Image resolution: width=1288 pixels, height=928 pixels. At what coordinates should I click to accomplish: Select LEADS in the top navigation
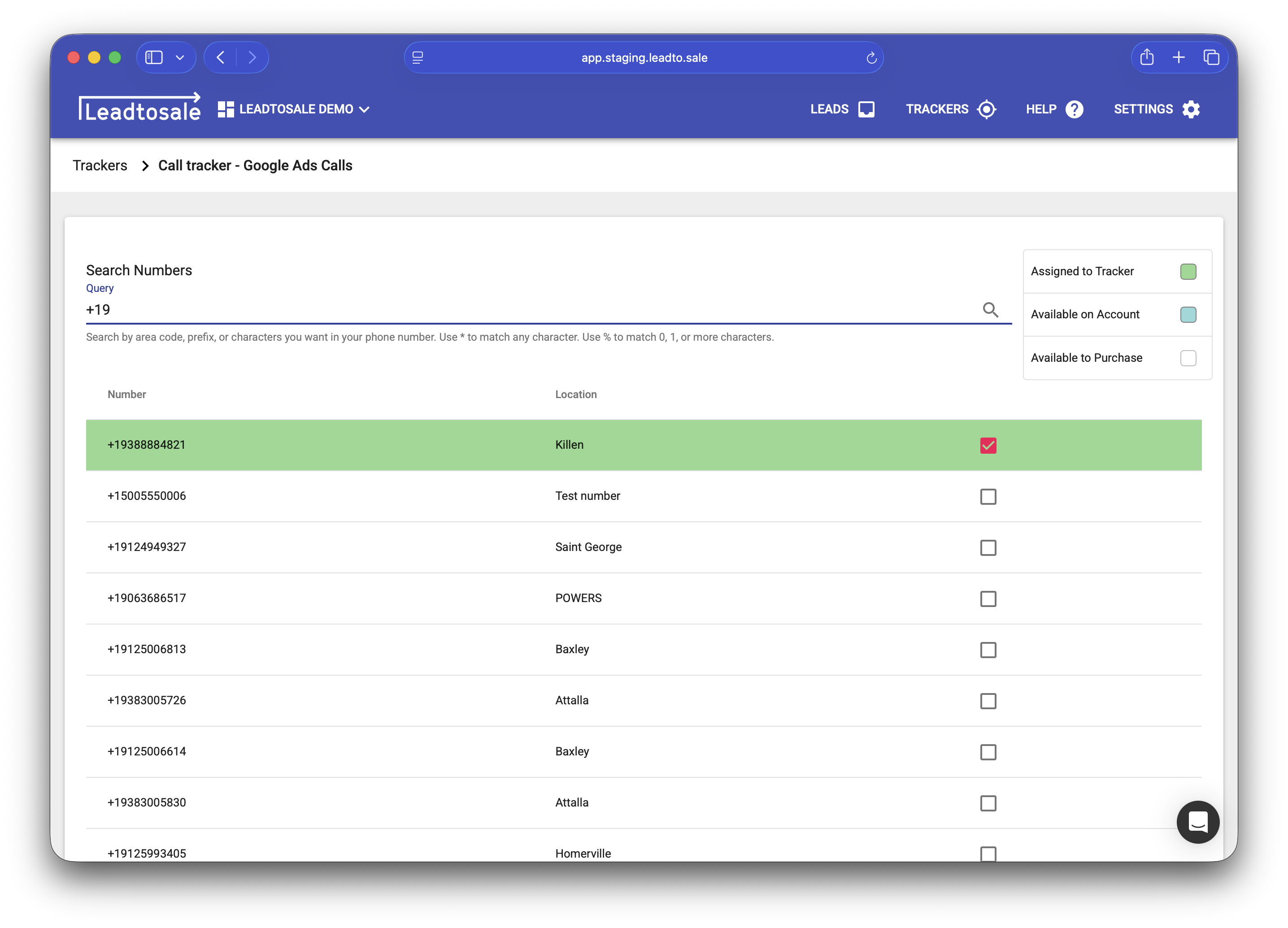click(830, 109)
